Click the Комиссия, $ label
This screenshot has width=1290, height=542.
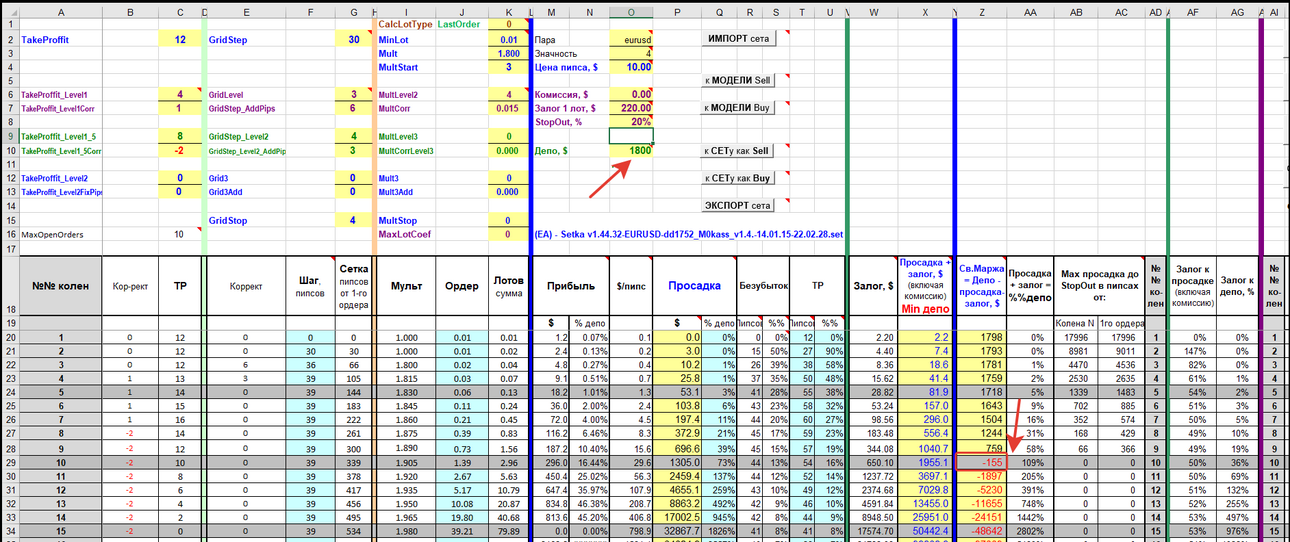coord(564,94)
